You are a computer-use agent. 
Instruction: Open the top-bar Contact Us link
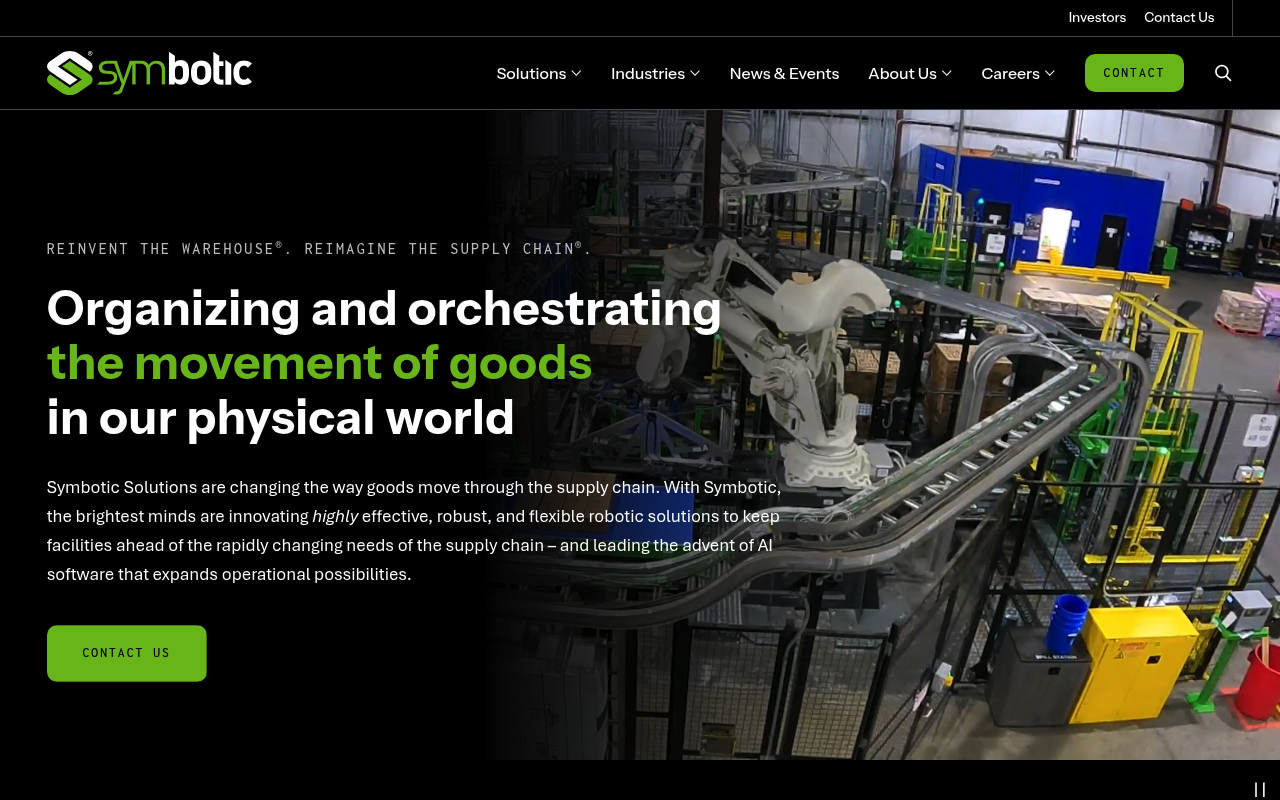point(1179,17)
